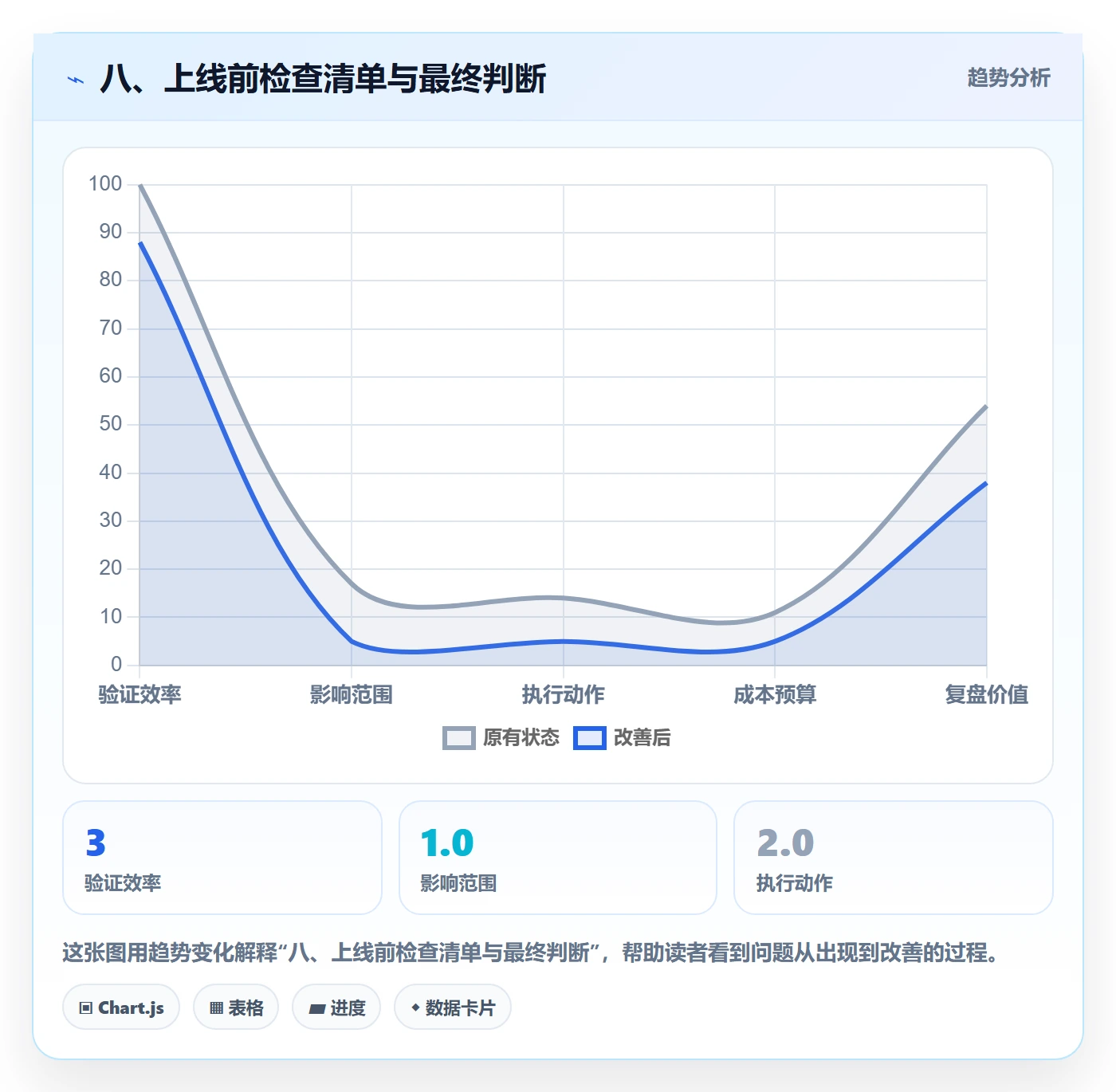Click the 验证效率 x-axis label

coord(139,695)
